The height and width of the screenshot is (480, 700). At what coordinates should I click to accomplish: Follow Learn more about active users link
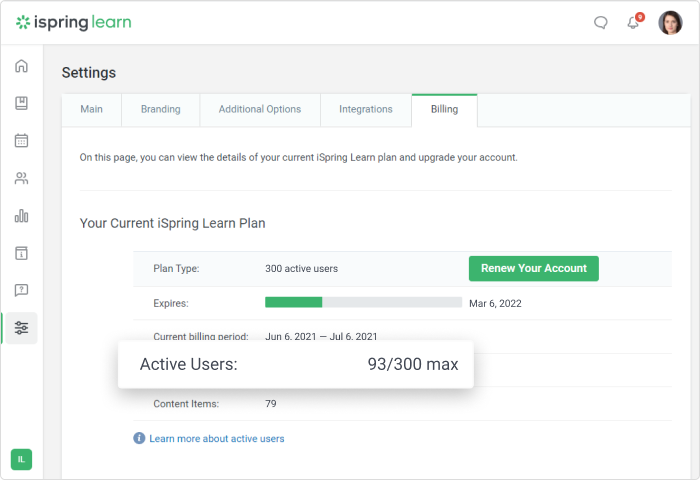tap(217, 438)
